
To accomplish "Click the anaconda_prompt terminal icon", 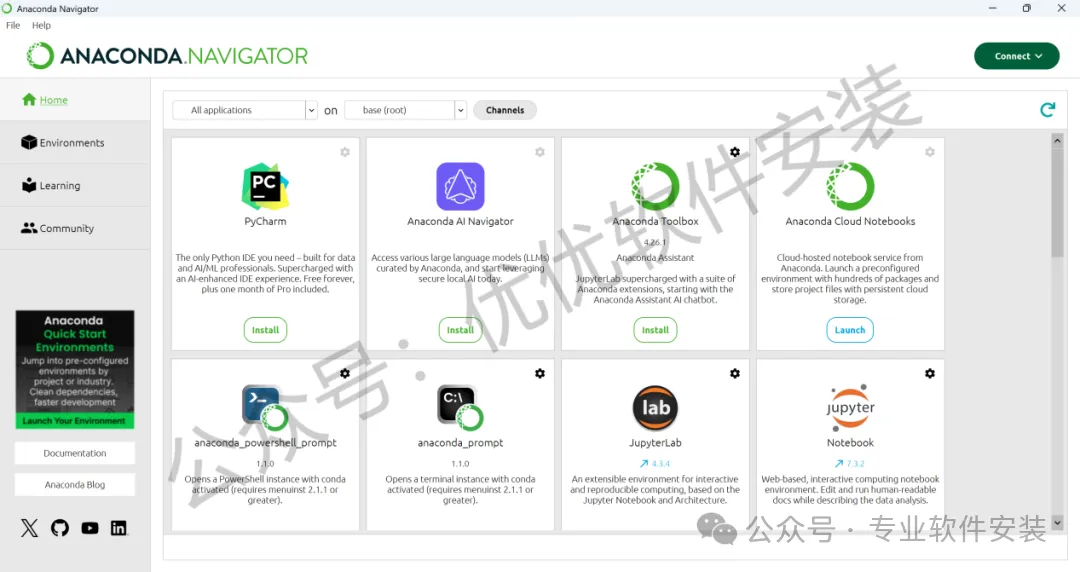I will [x=460, y=407].
